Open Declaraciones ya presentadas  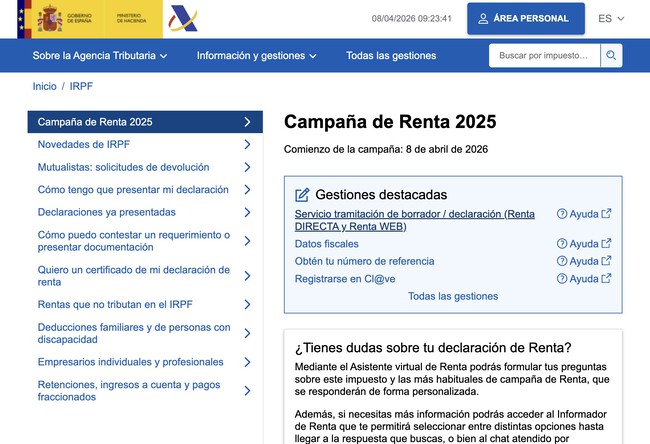pyautogui.click(x=145, y=212)
